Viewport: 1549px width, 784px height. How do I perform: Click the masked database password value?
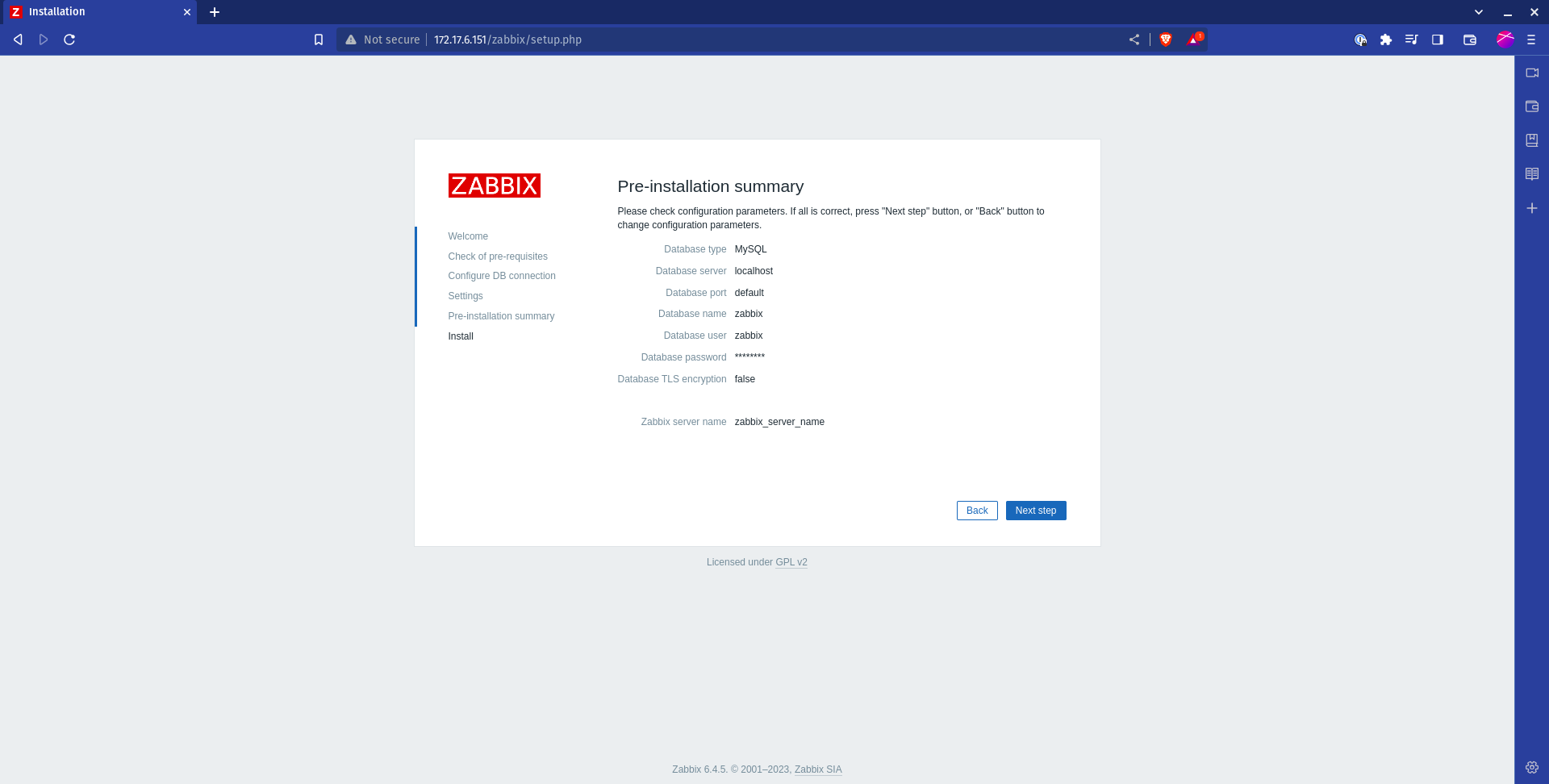749,357
